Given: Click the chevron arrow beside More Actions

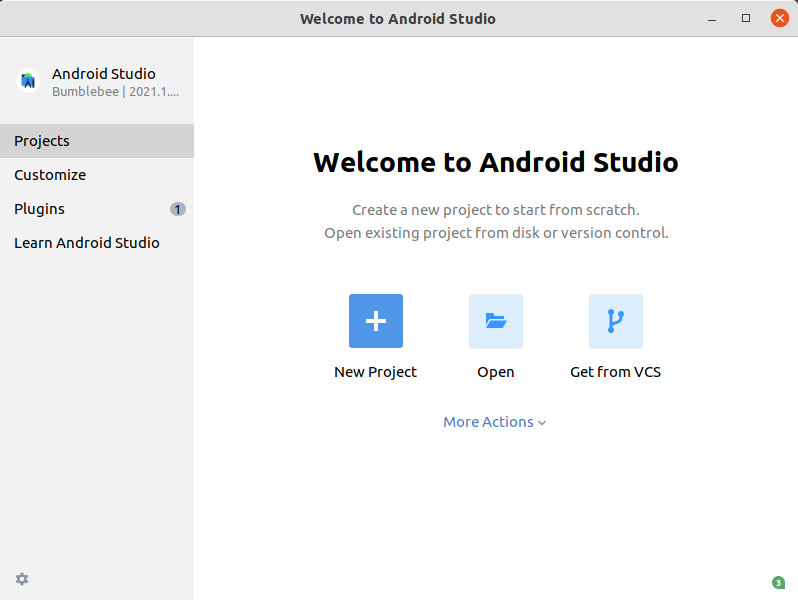Looking at the screenshot, I should pyautogui.click(x=542, y=423).
